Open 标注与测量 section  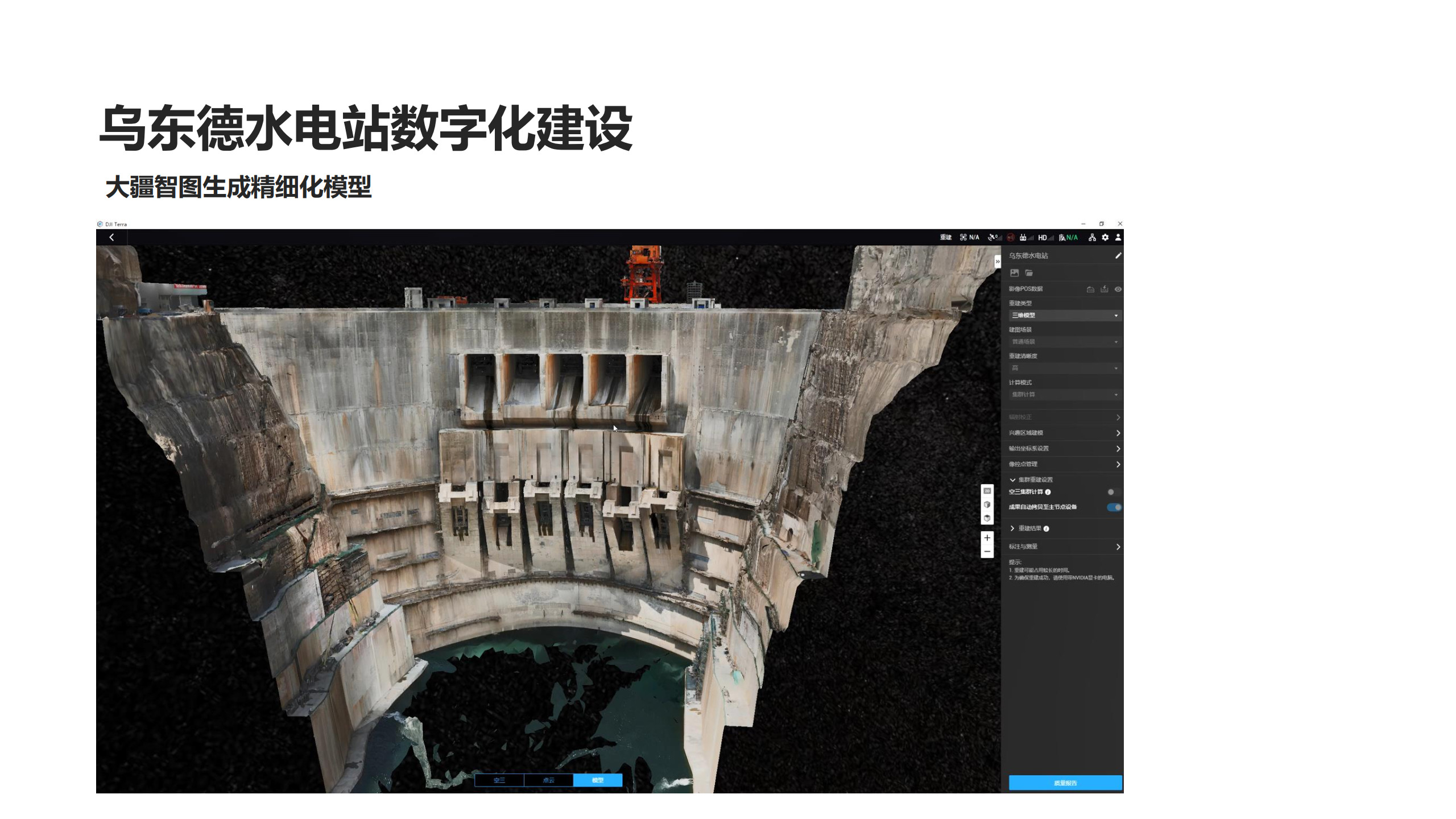[1062, 547]
